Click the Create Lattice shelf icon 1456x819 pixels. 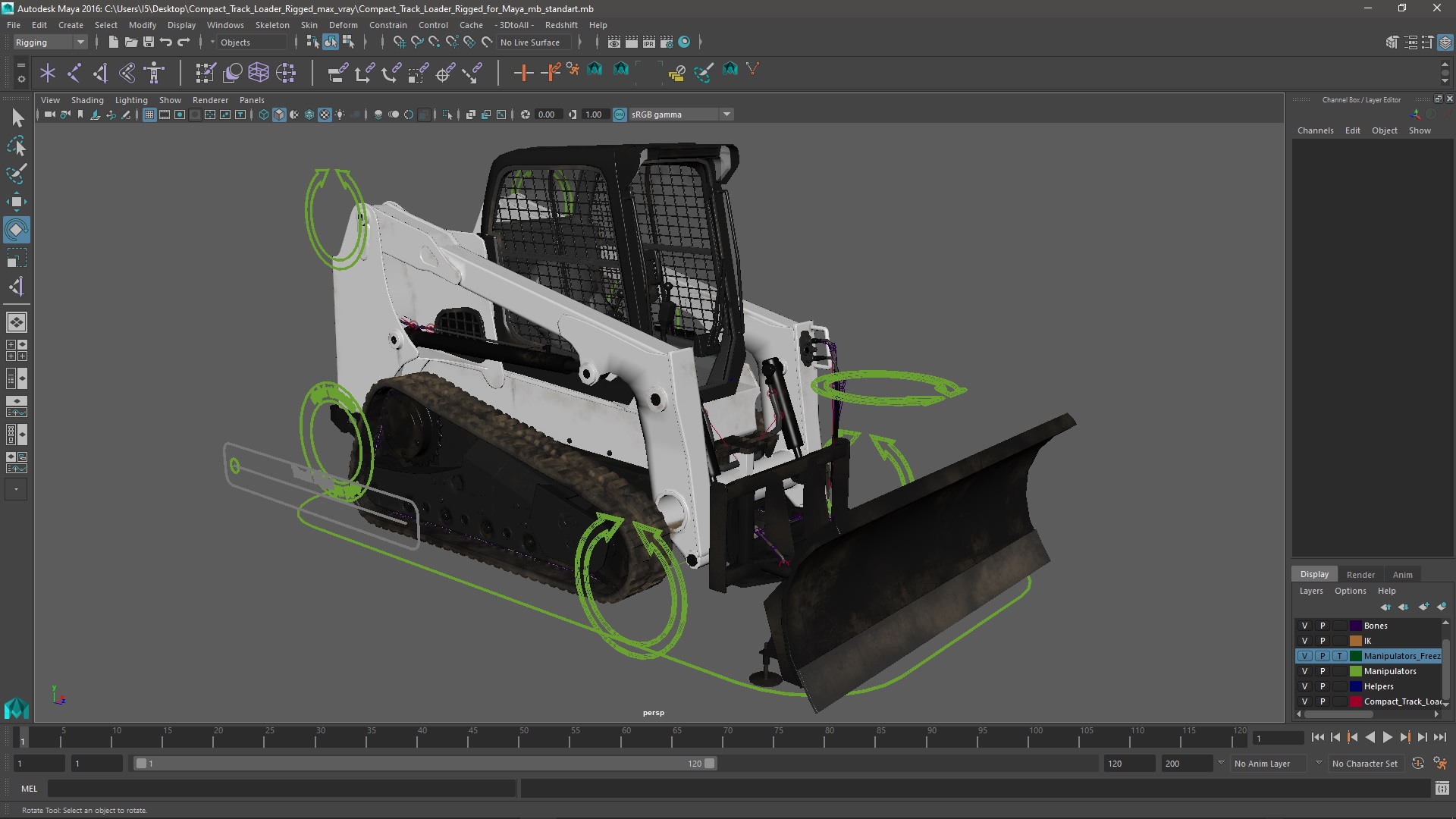tap(259, 73)
